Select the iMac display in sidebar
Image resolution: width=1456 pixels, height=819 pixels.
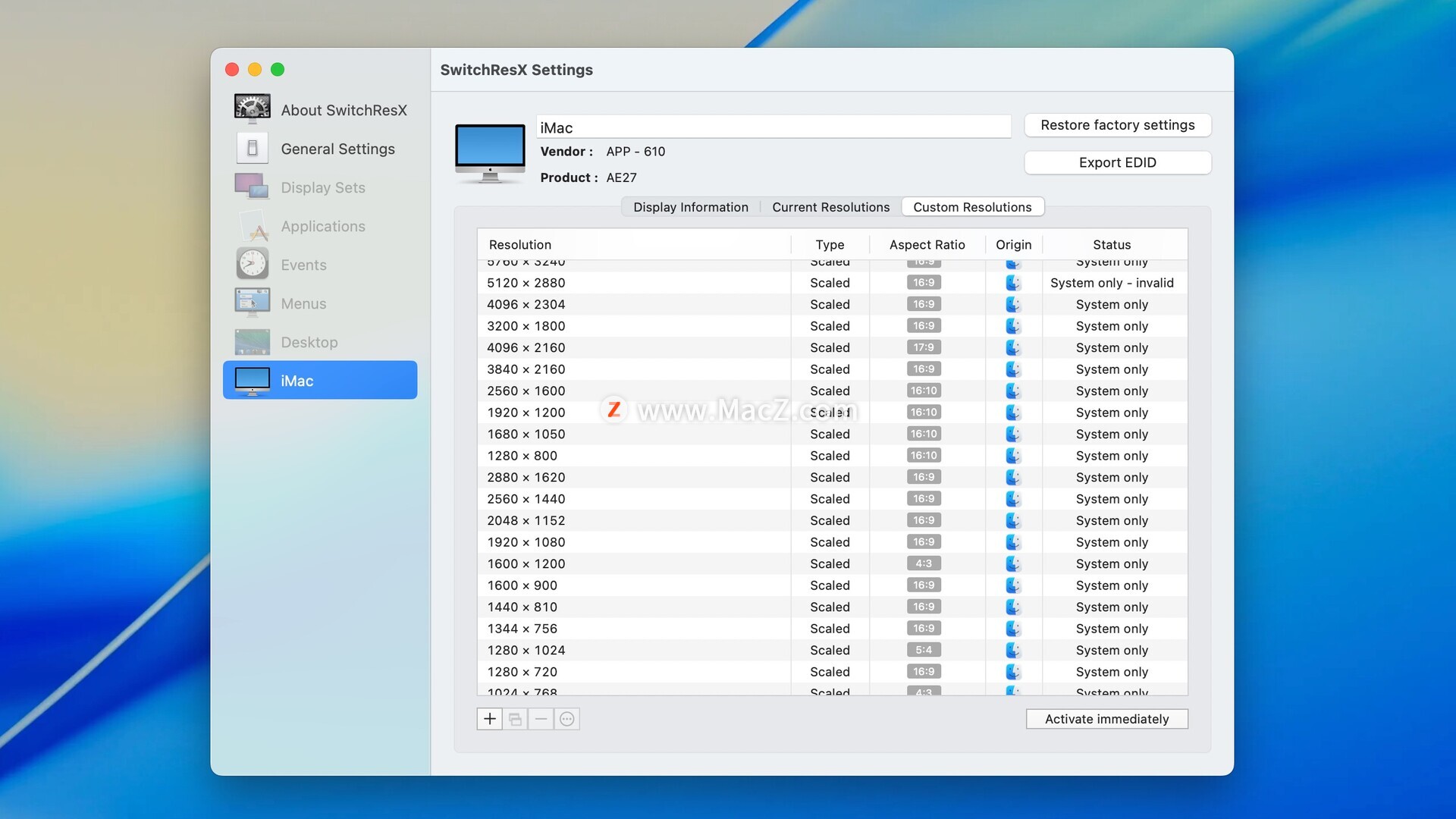coord(320,380)
